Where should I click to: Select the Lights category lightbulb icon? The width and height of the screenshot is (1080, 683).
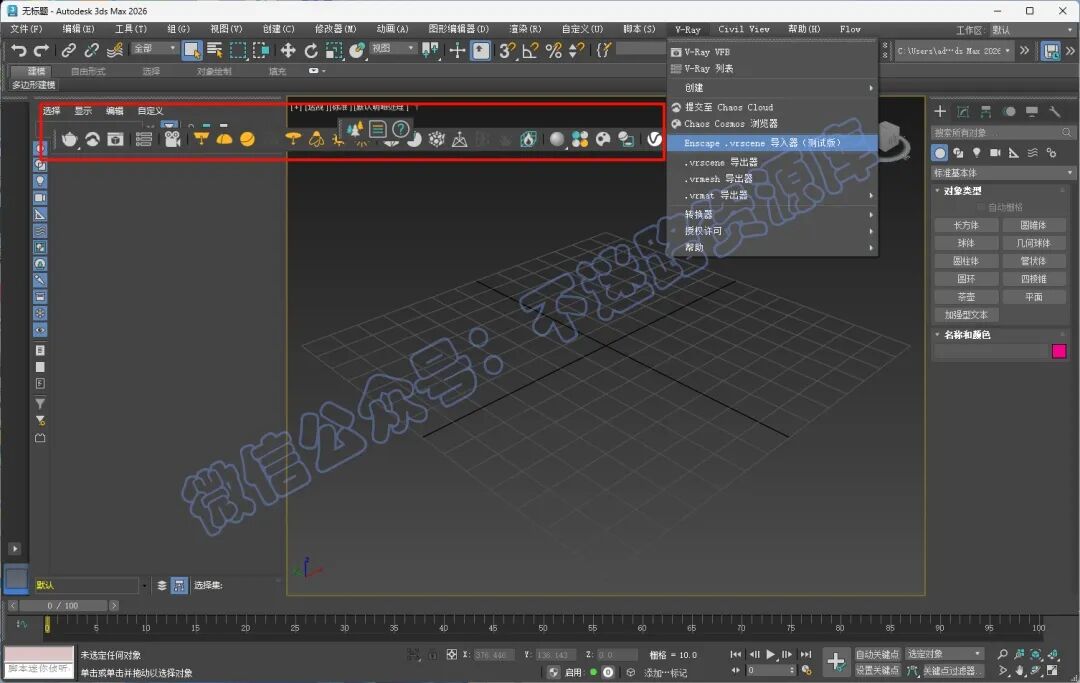tap(977, 152)
